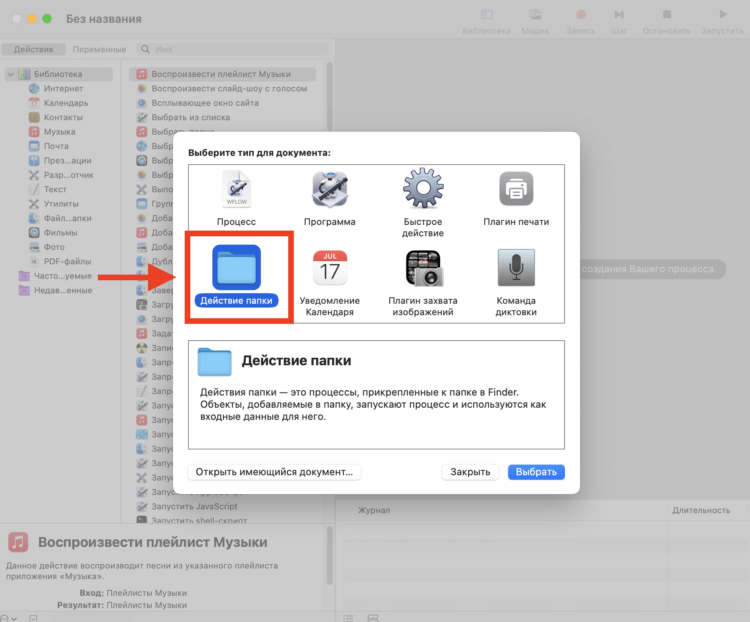Select action Воспроизвести плейлист Музыки
The width and height of the screenshot is (750, 622).
coord(222,74)
